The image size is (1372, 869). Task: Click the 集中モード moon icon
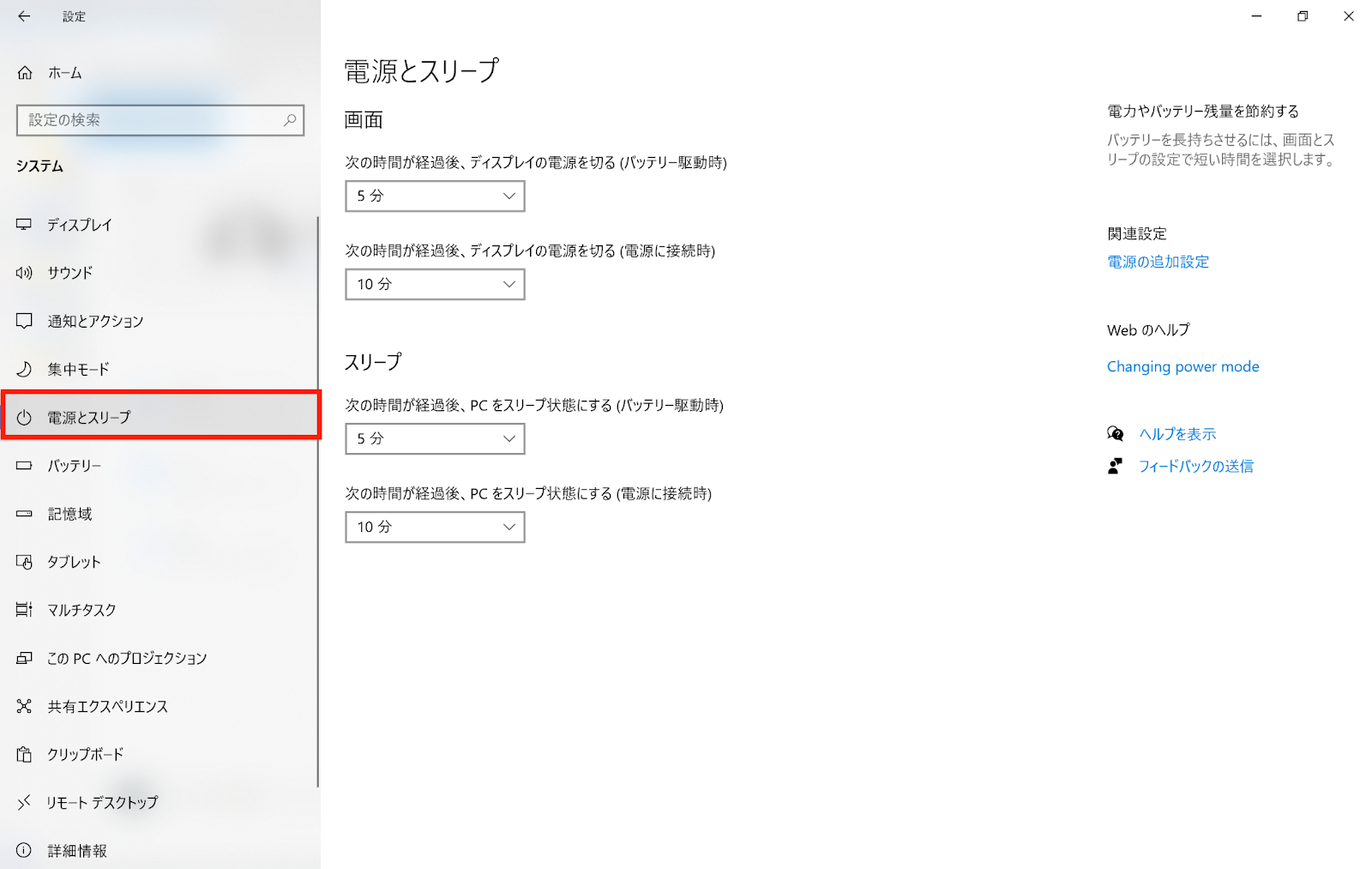coord(24,369)
